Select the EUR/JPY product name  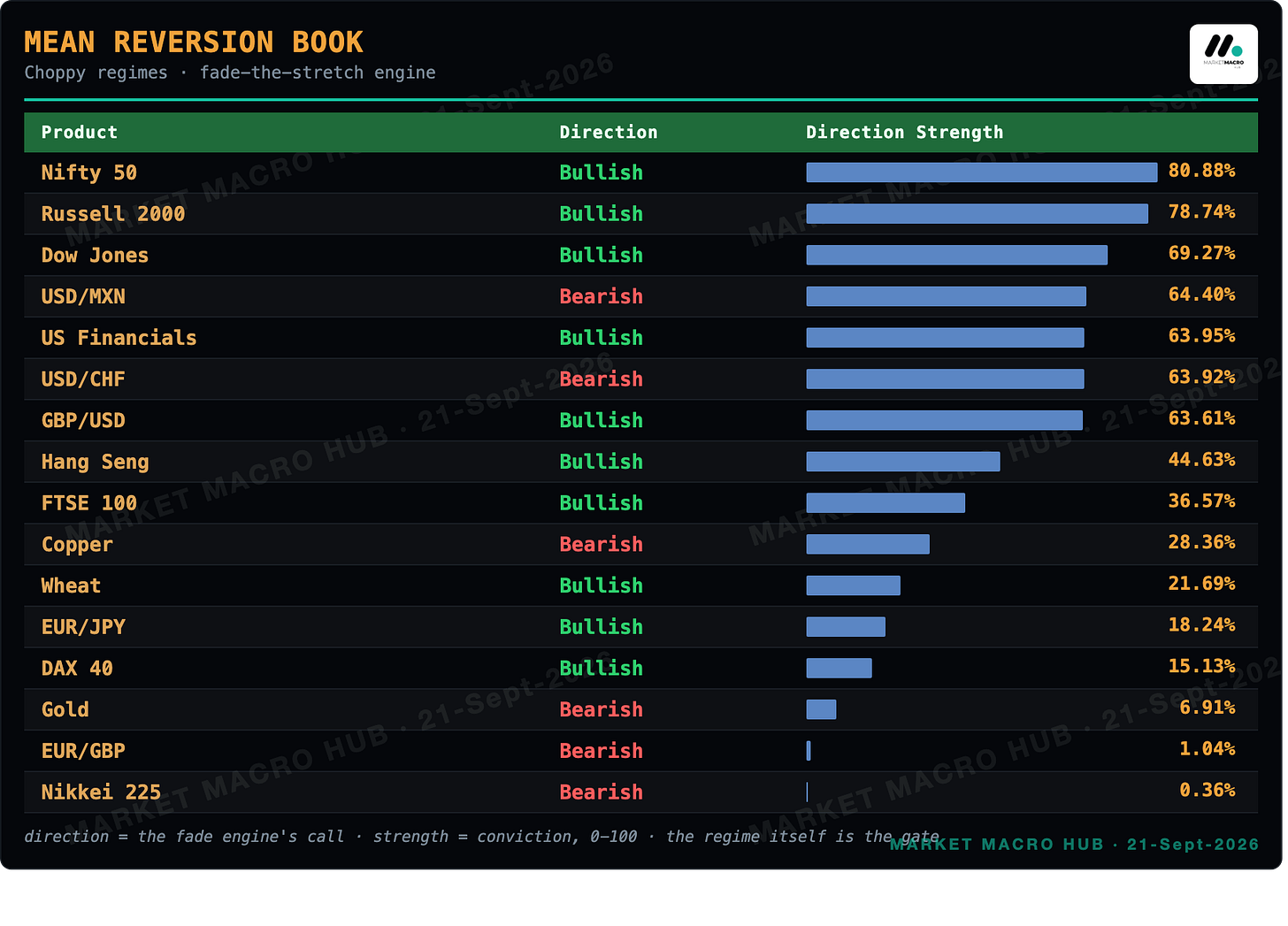[x=83, y=627]
